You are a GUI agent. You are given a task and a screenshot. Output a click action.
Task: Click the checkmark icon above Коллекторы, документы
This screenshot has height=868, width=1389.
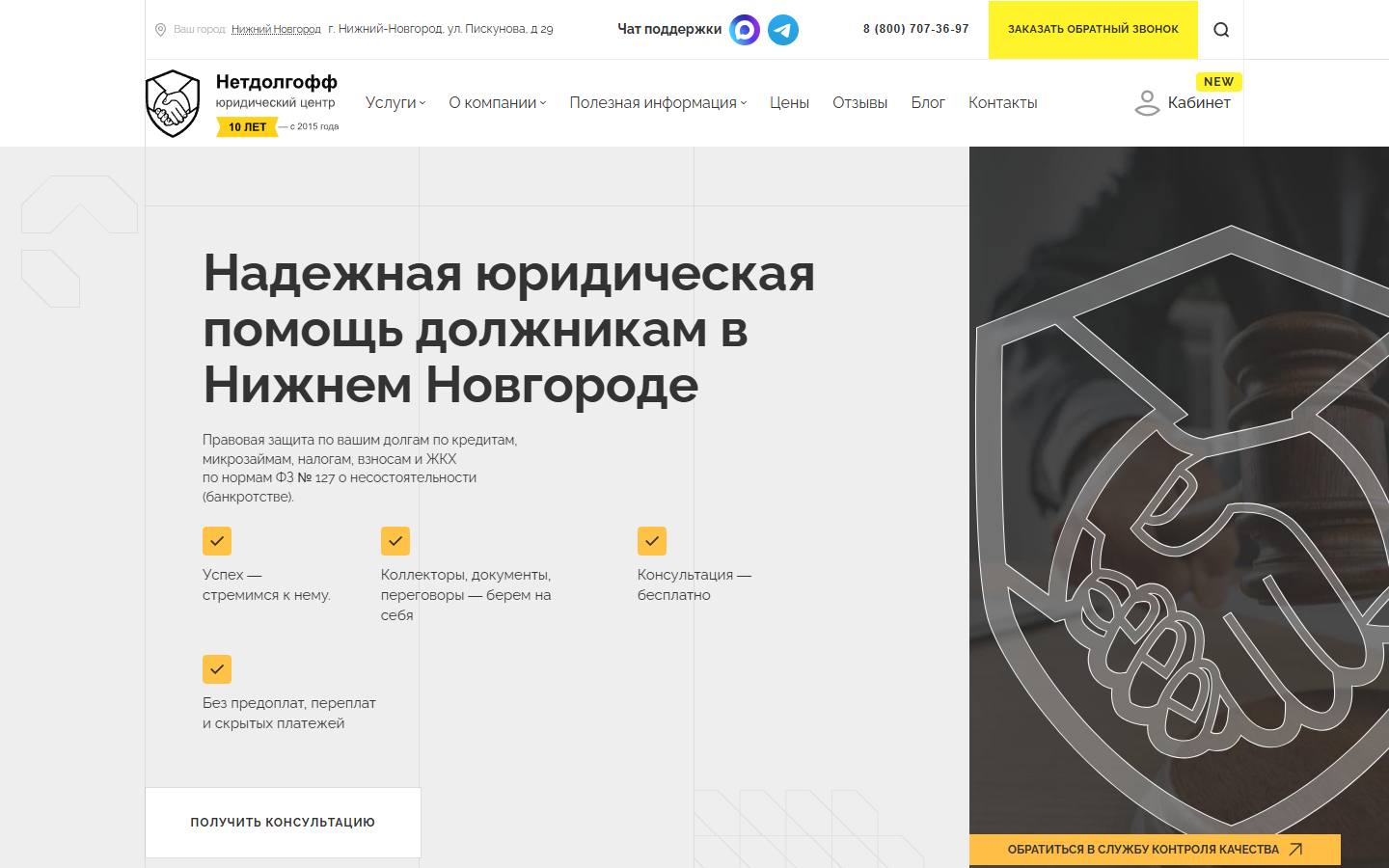pyautogui.click(x=395, y=541)
